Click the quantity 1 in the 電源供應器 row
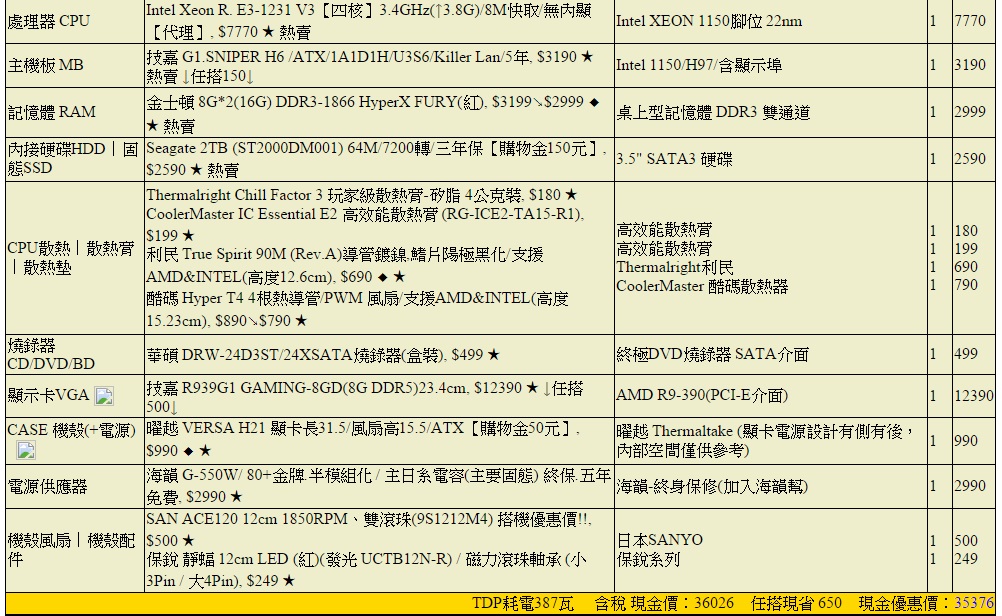The image size is (1002, 616). pyautogui.click(x=933, y=486)
